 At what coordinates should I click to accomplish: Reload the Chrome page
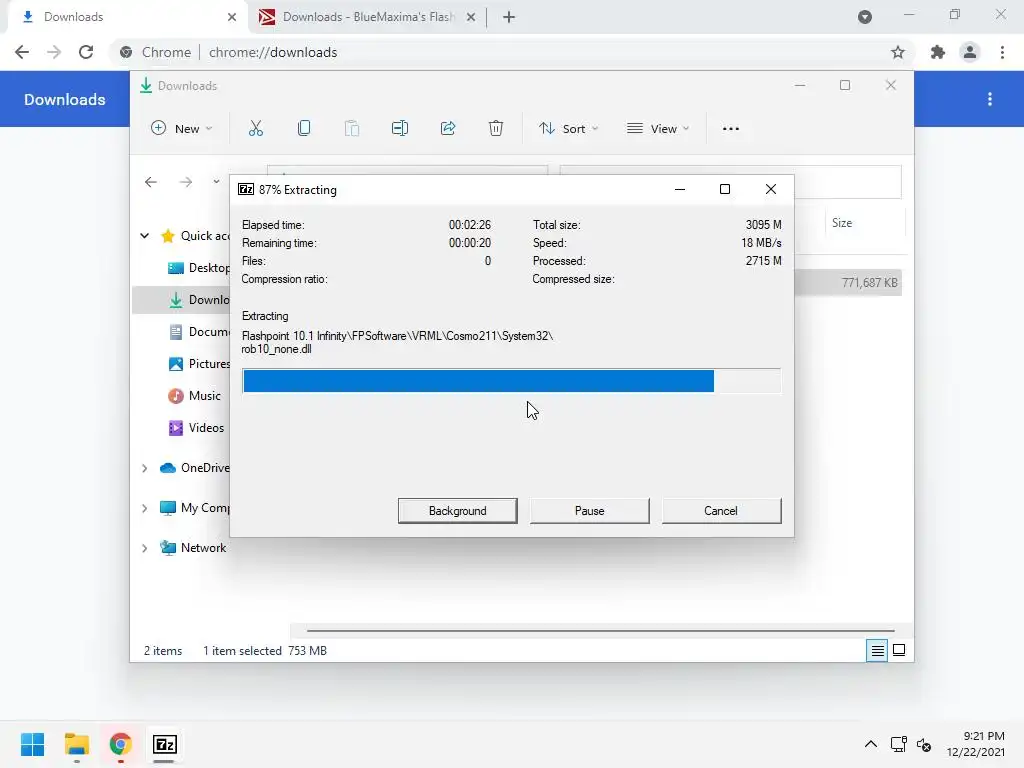[x=86, y=52]
